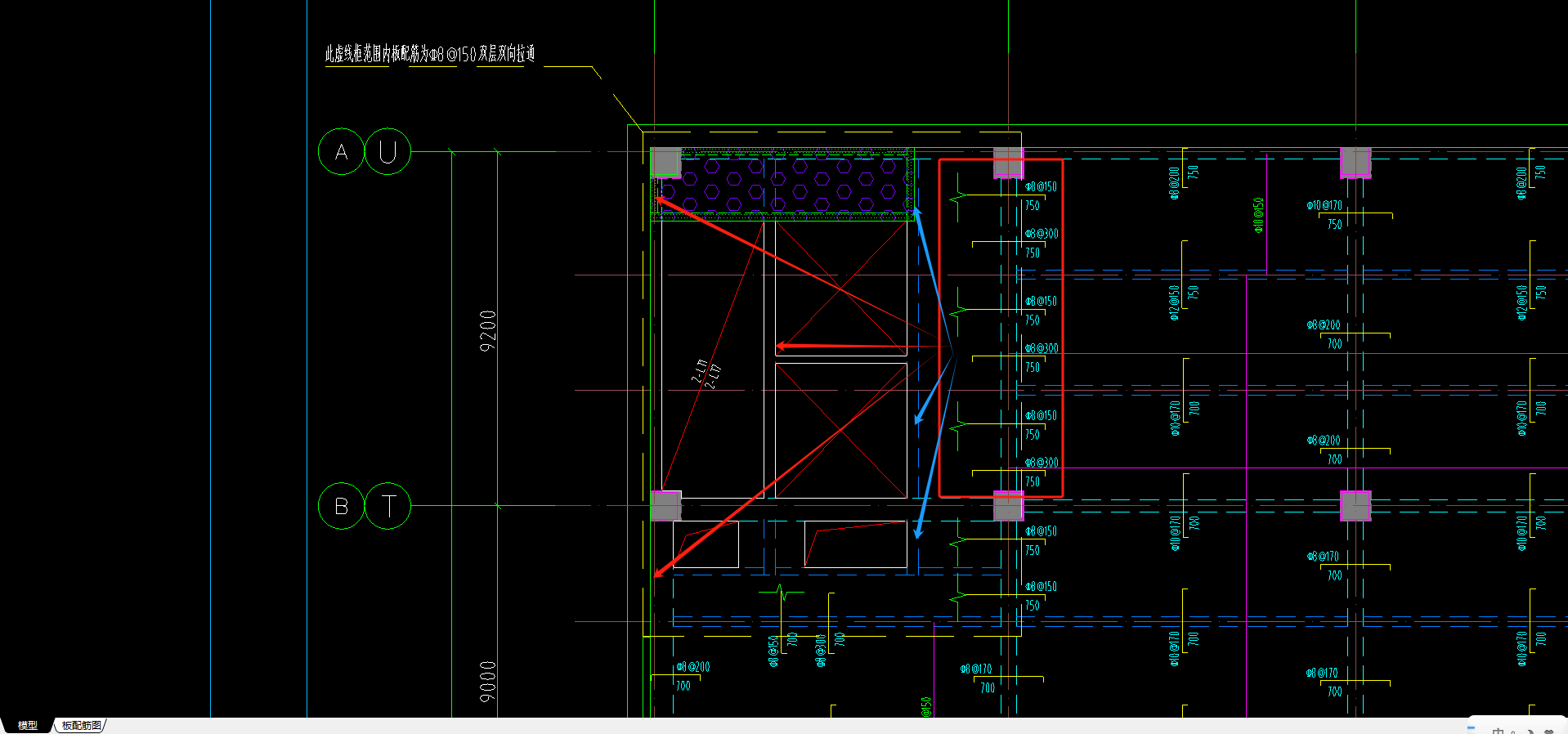Select the green vertical Φ10@150 rebar label
The image size is (1568, 734).
(1259, 215)
